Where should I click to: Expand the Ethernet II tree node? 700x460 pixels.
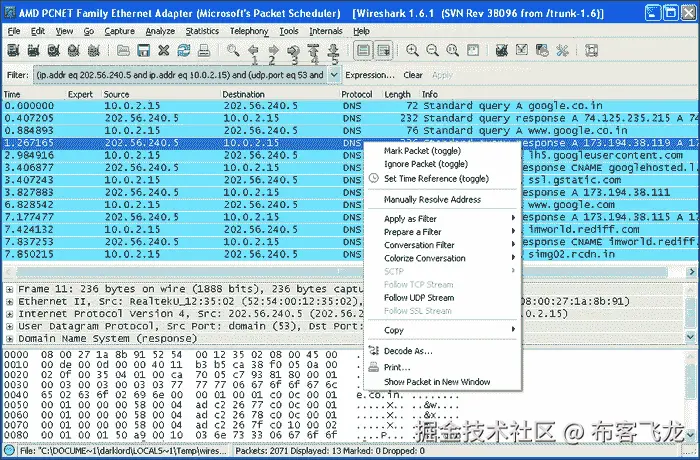9,302
